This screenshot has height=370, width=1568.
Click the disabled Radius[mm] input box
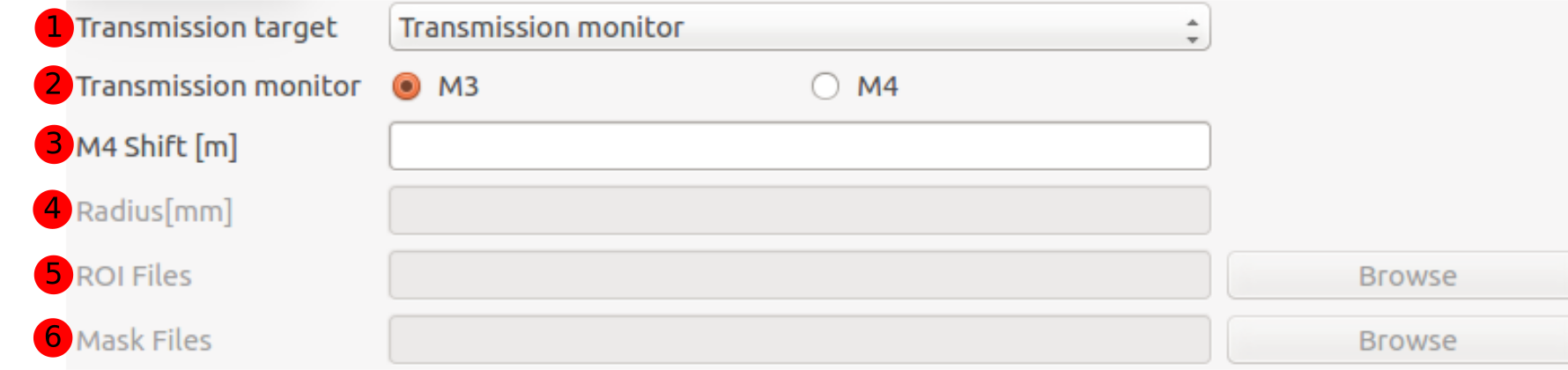click(x=799, y=211)
